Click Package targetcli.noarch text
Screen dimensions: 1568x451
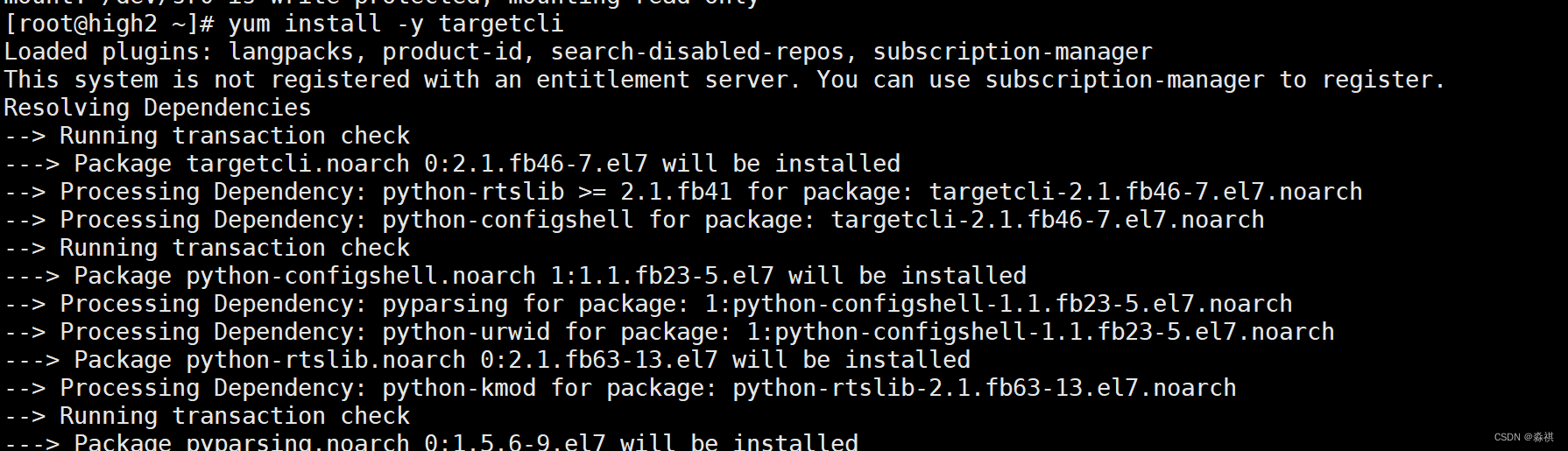(241, 164)
